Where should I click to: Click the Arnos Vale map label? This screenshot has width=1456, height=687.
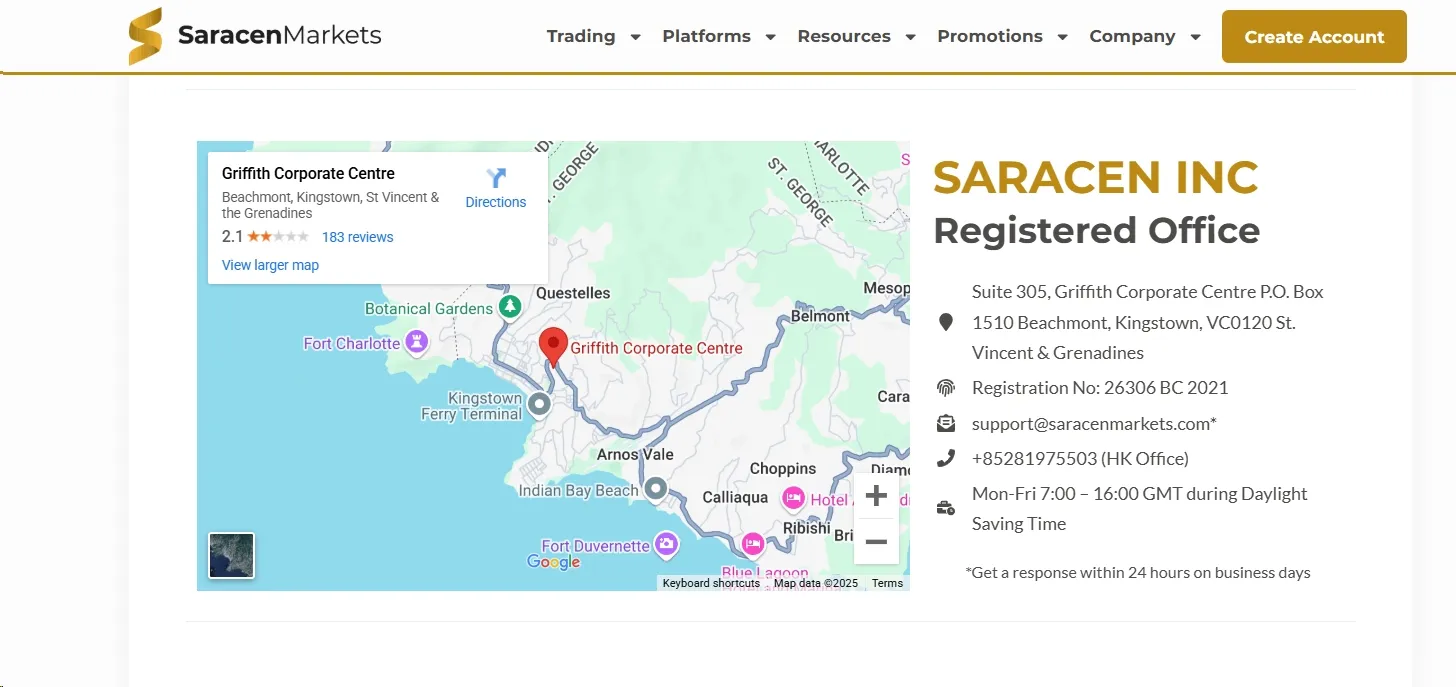tap(635, 454)
